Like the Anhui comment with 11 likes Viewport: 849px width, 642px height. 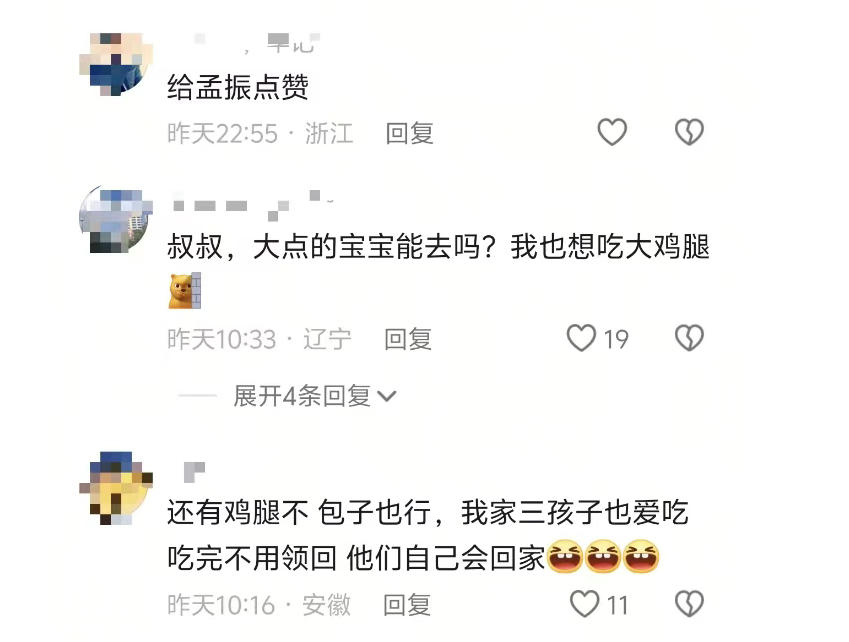[x=584, y=604]
